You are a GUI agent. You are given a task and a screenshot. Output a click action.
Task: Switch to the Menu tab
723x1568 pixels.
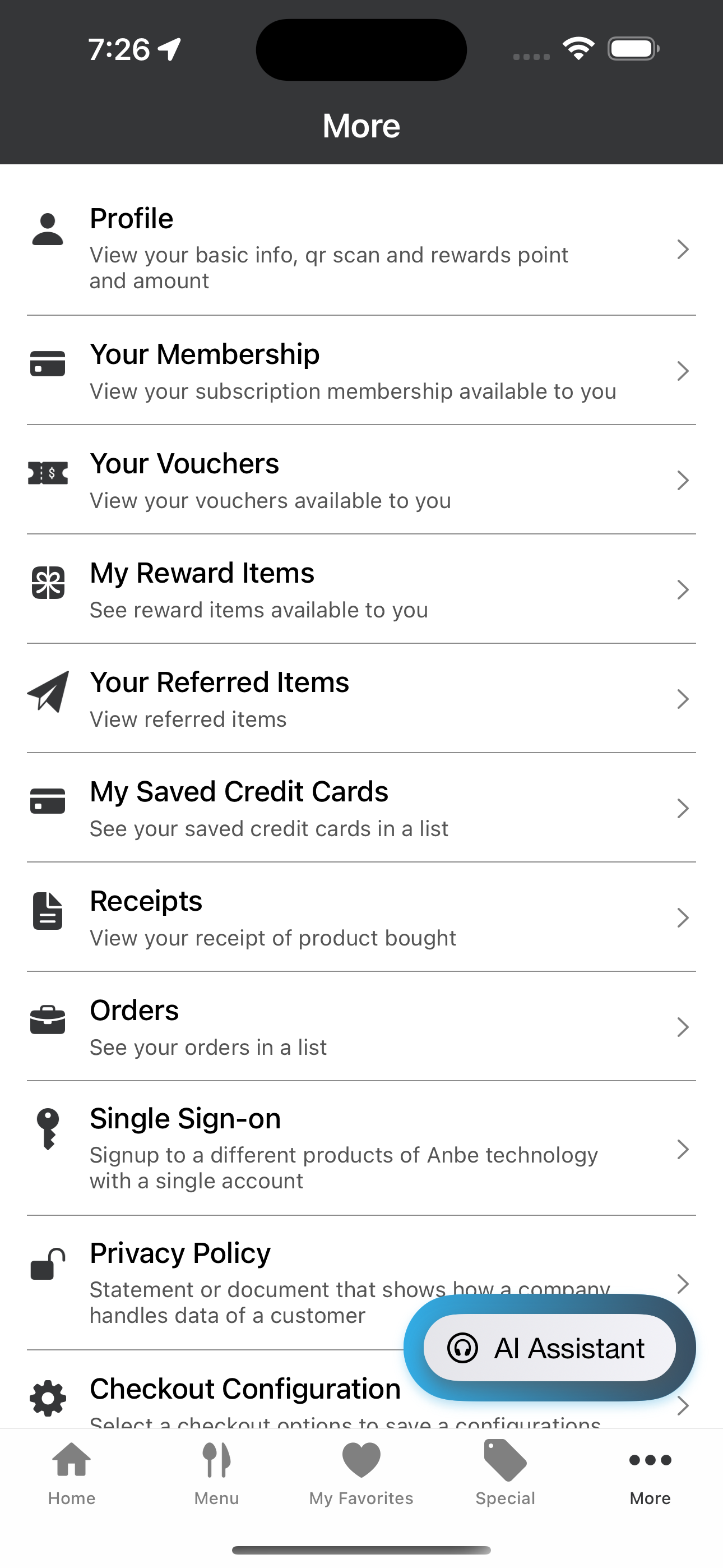217,1473
